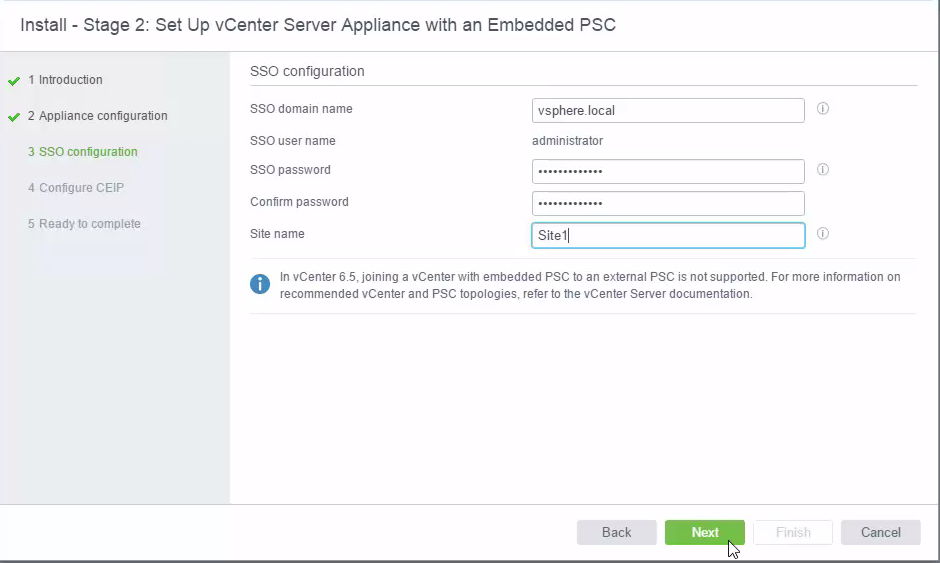Click the Back button
Image resolution: width=940 pixels, height=563 pixels.
616,532
